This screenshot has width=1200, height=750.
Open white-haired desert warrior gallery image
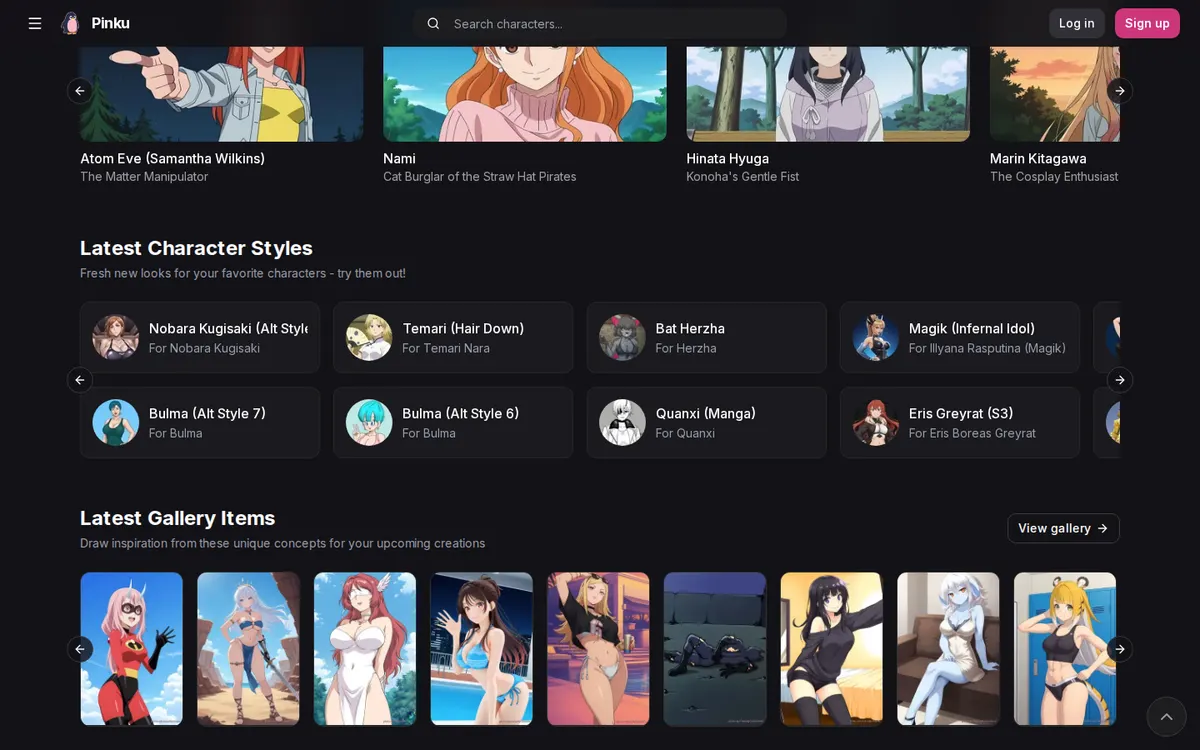pos(248,649)
